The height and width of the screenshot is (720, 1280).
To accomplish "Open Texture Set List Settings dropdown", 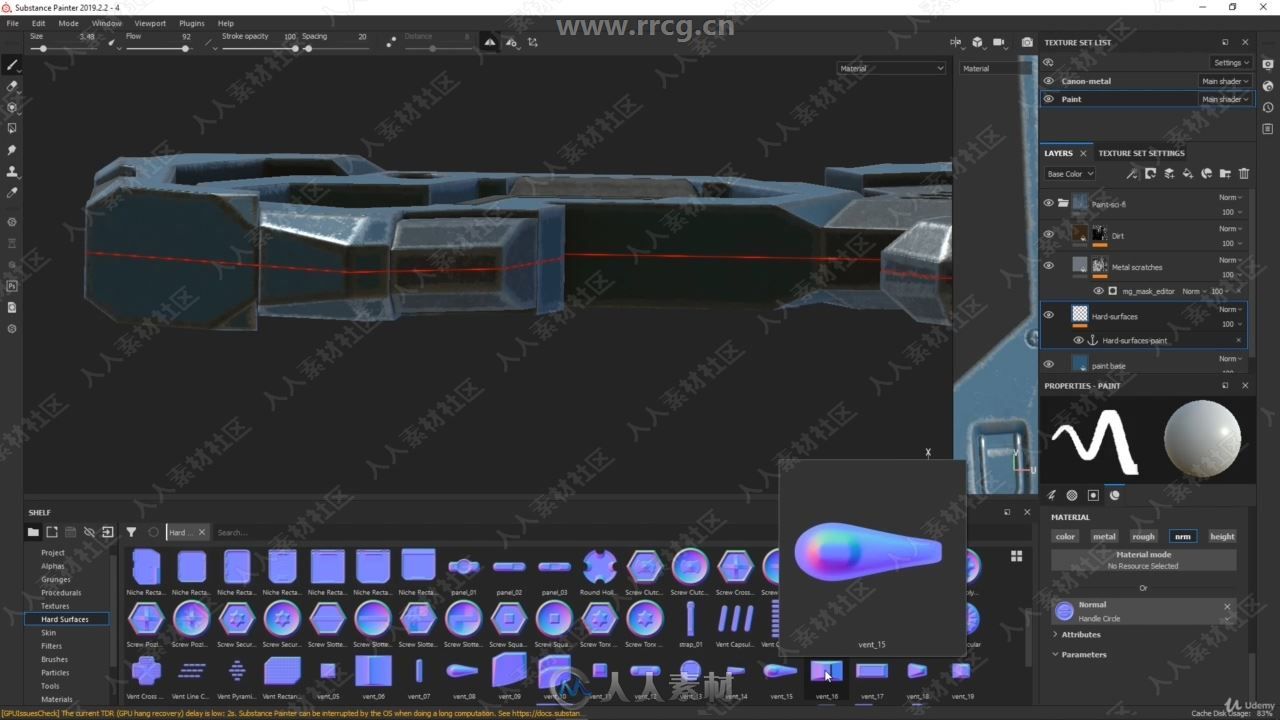I will (1231, 62).
